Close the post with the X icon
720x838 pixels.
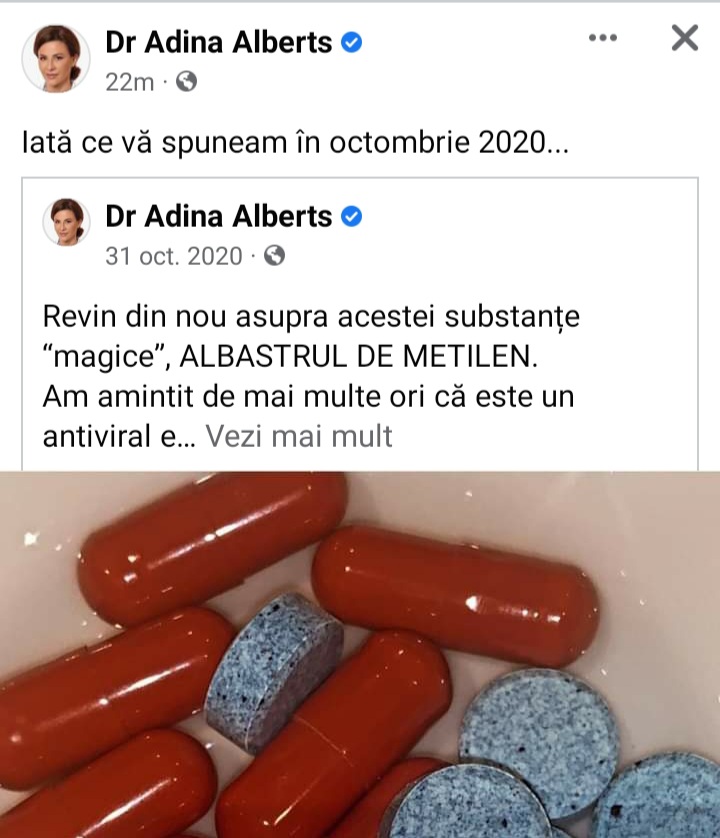(685, 38)
